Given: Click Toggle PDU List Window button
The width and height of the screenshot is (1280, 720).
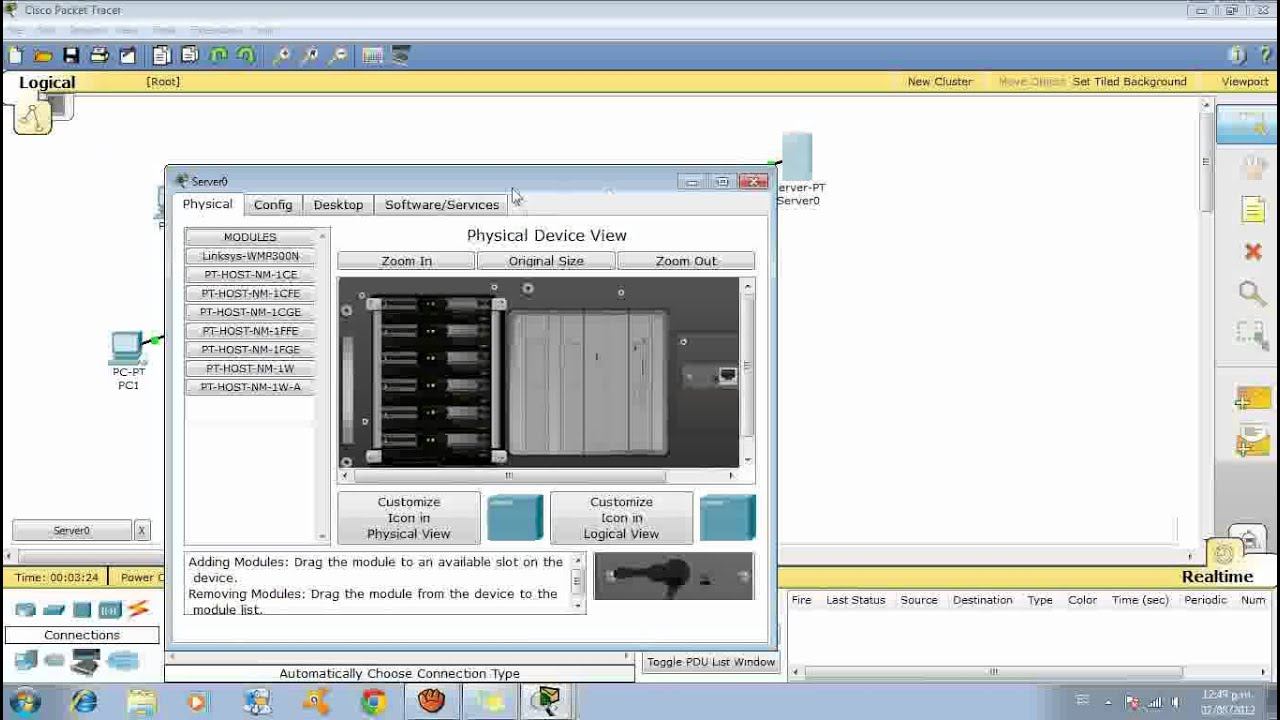Looking at the screenshot, I should [711, 662].
